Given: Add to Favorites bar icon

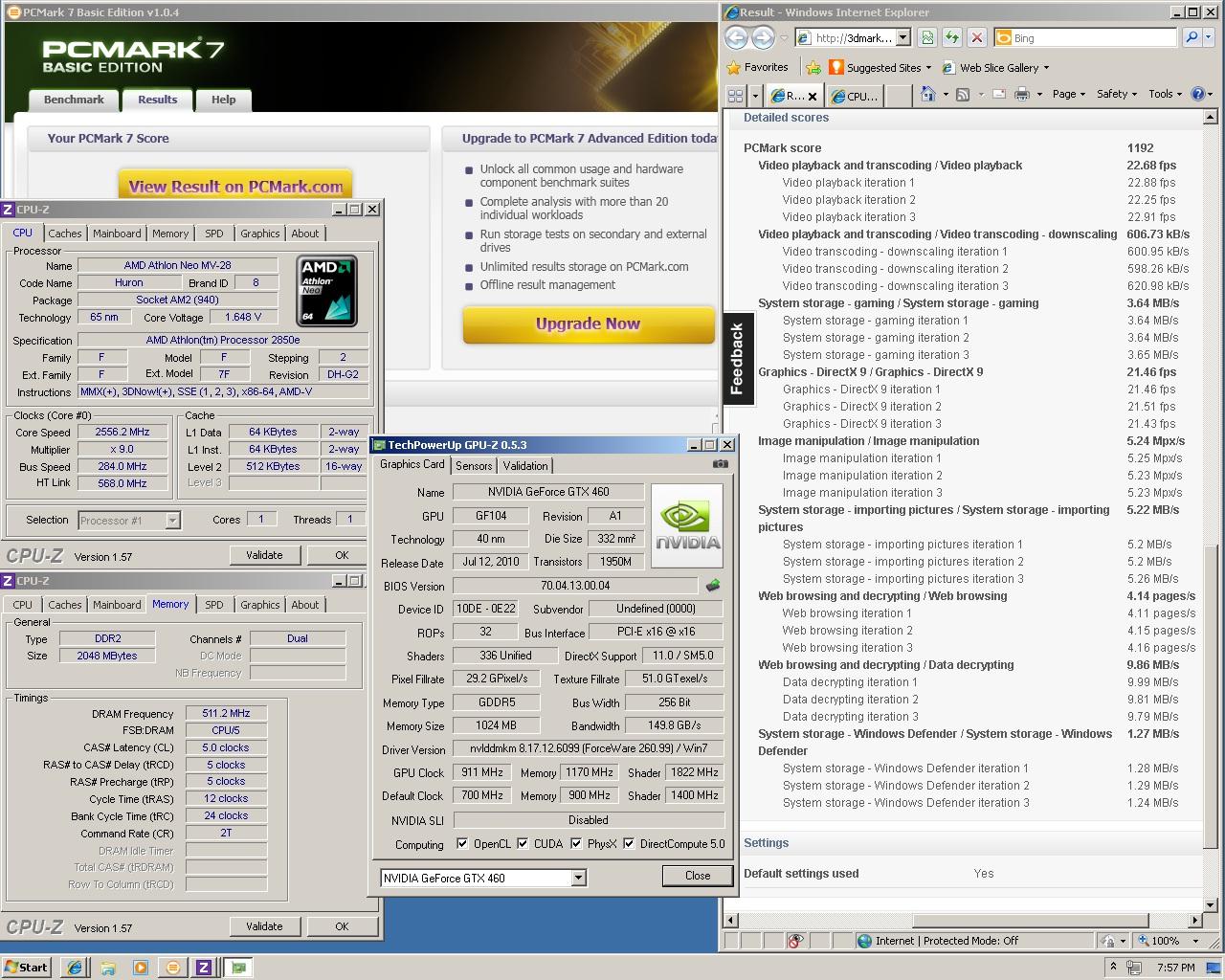Looking at the screenshot, I should [x=813, y=67].
